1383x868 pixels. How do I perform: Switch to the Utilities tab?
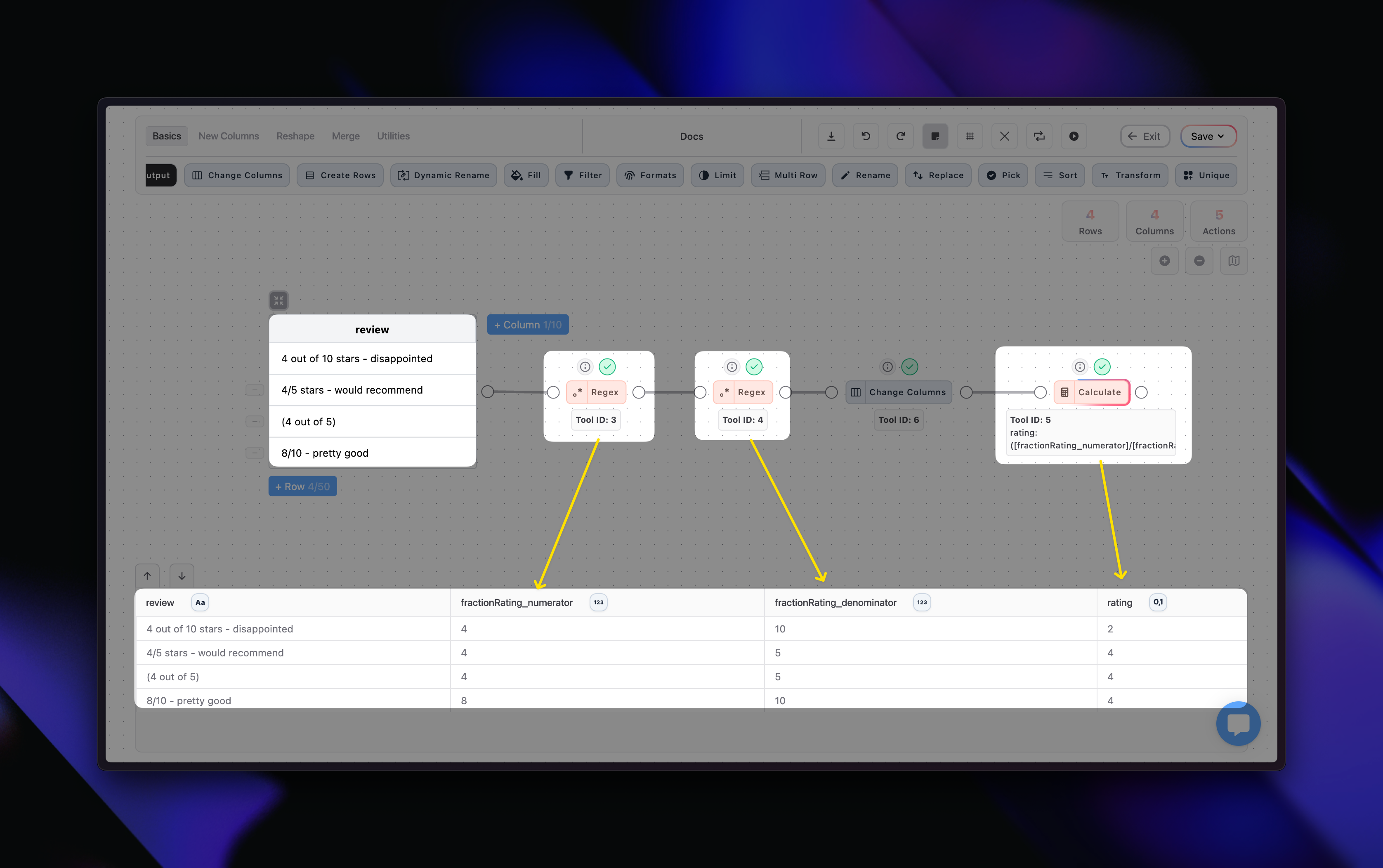[x=393, y=136]
